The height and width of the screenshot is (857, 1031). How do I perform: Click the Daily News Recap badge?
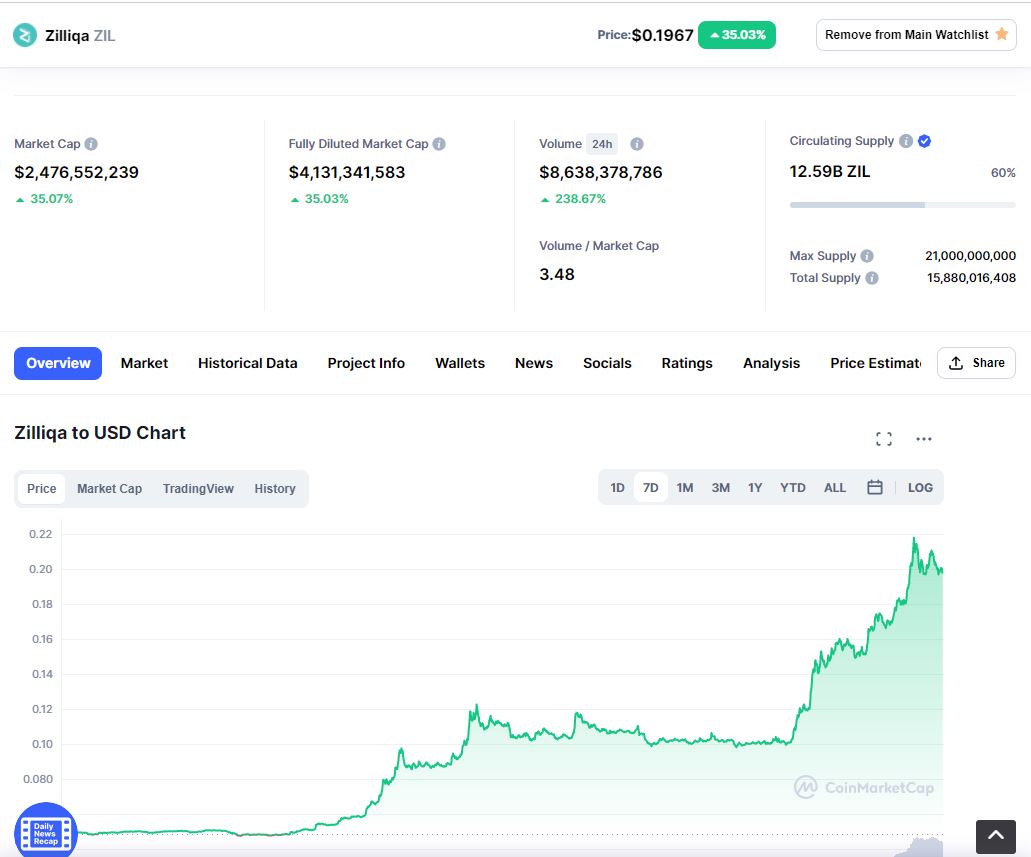coord(45,832)
